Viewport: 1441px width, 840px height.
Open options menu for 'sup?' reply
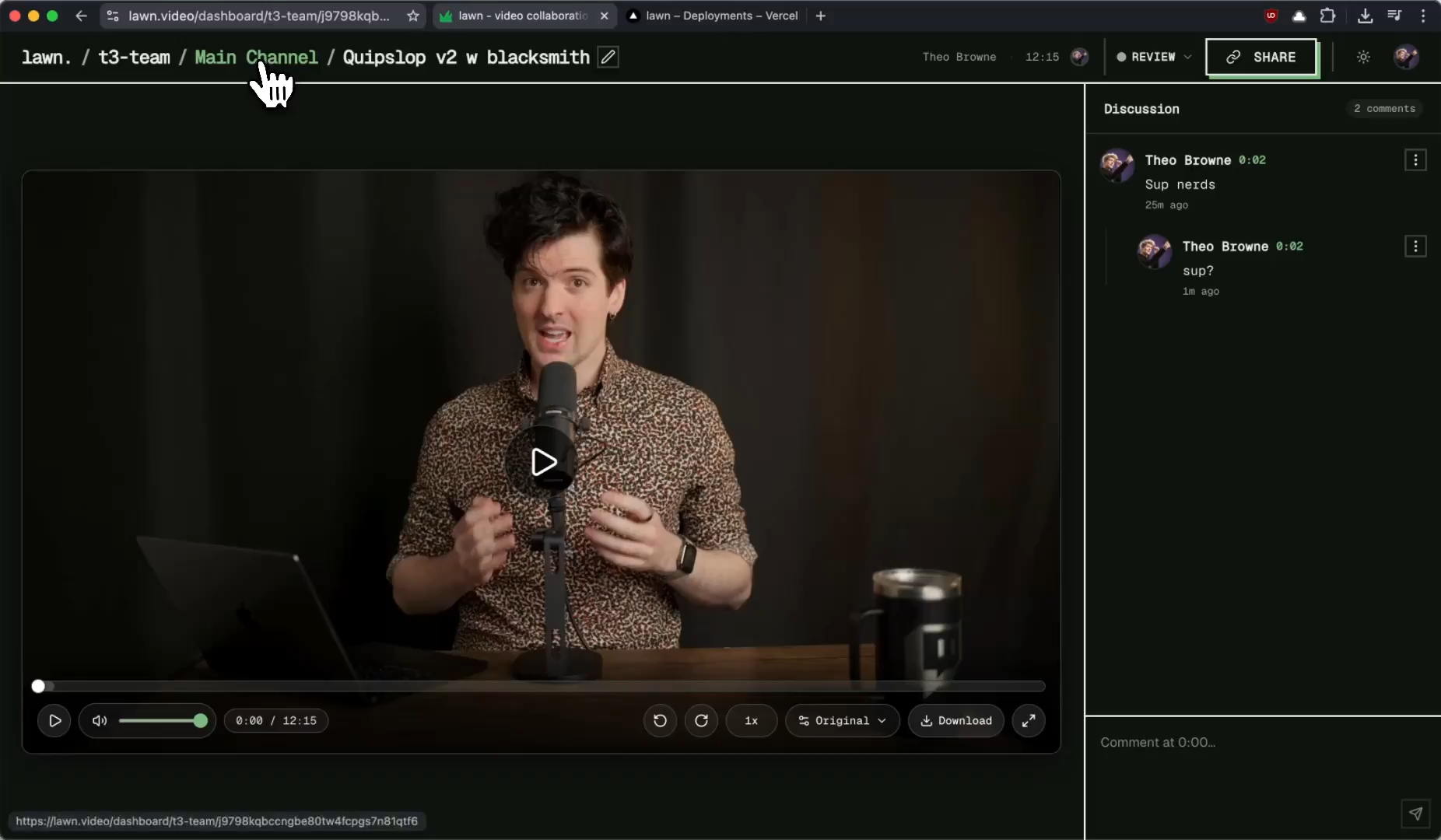[x=1415, y=247]
